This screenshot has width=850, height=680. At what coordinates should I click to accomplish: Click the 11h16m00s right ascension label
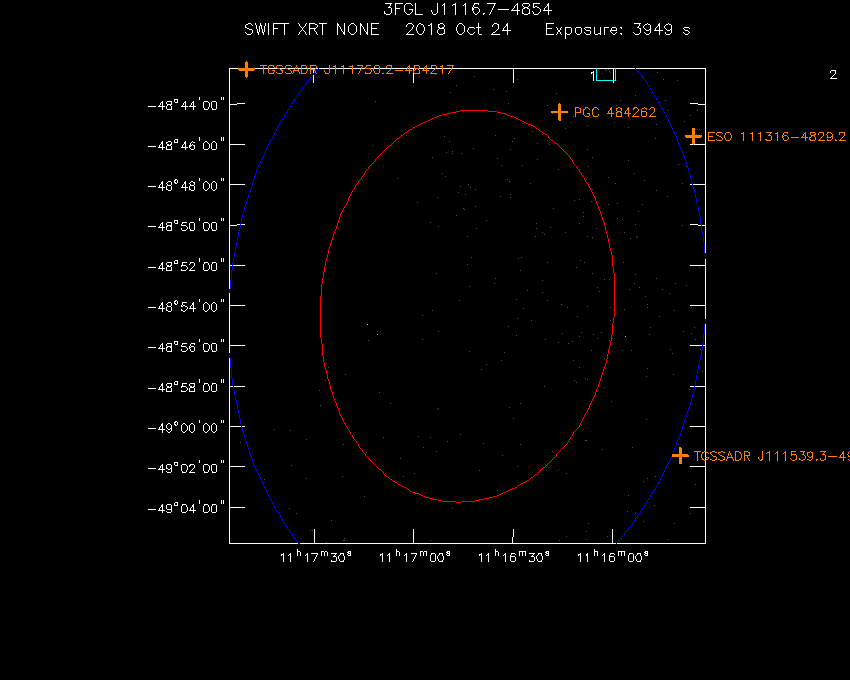pyautogui.click(x=613, y=557)
